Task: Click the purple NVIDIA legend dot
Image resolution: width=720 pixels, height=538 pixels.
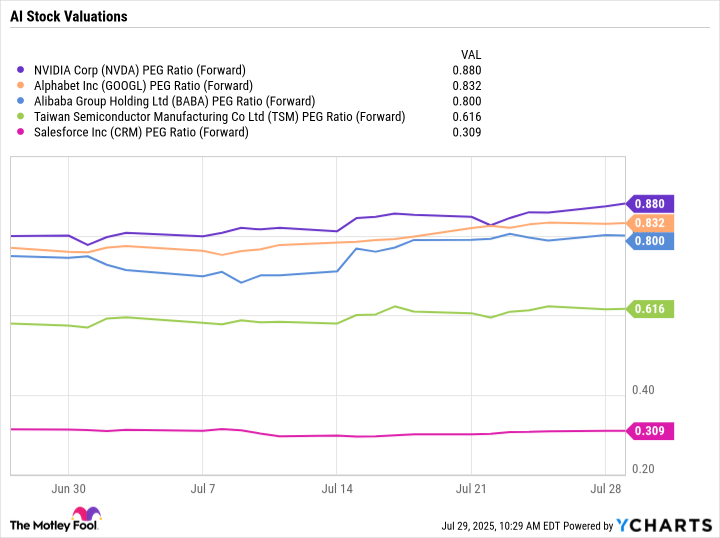Action: [20, 70]
